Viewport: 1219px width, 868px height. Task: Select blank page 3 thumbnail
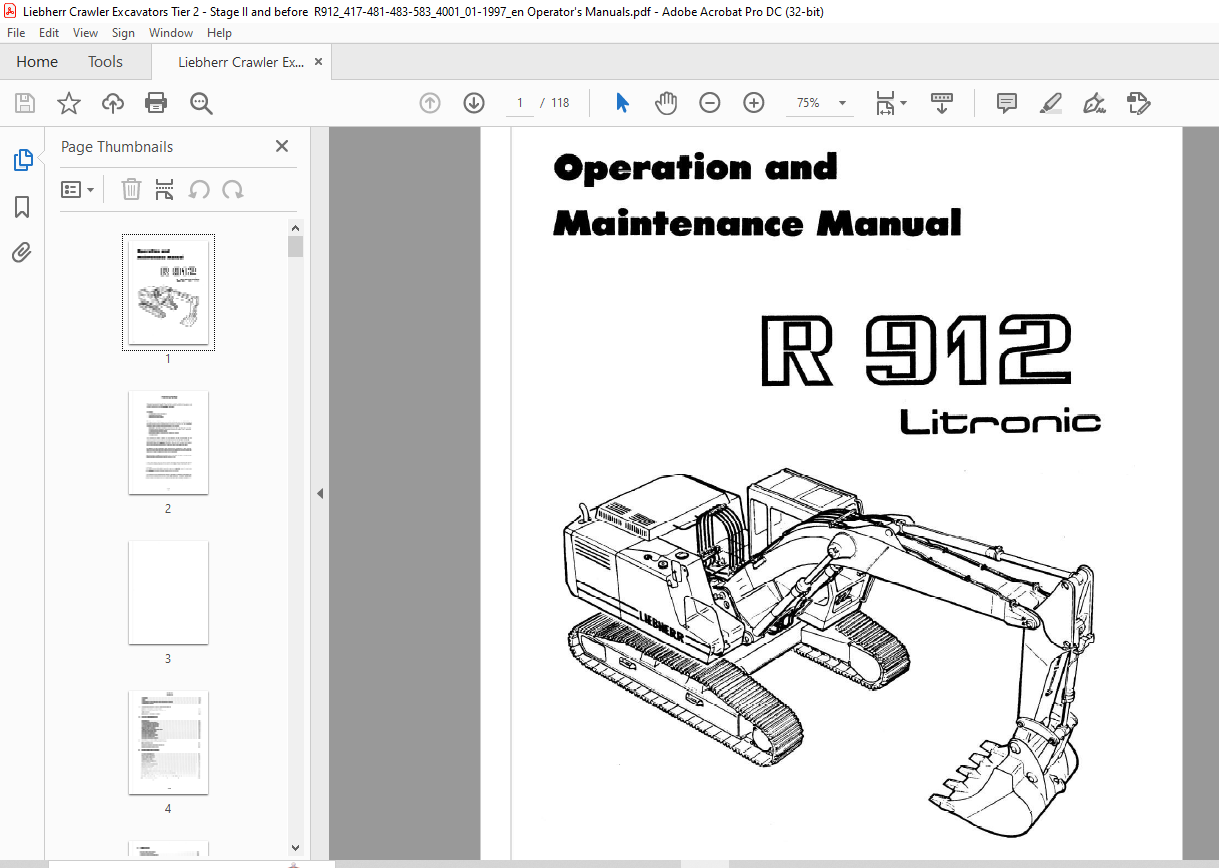[x=168, y=592]
